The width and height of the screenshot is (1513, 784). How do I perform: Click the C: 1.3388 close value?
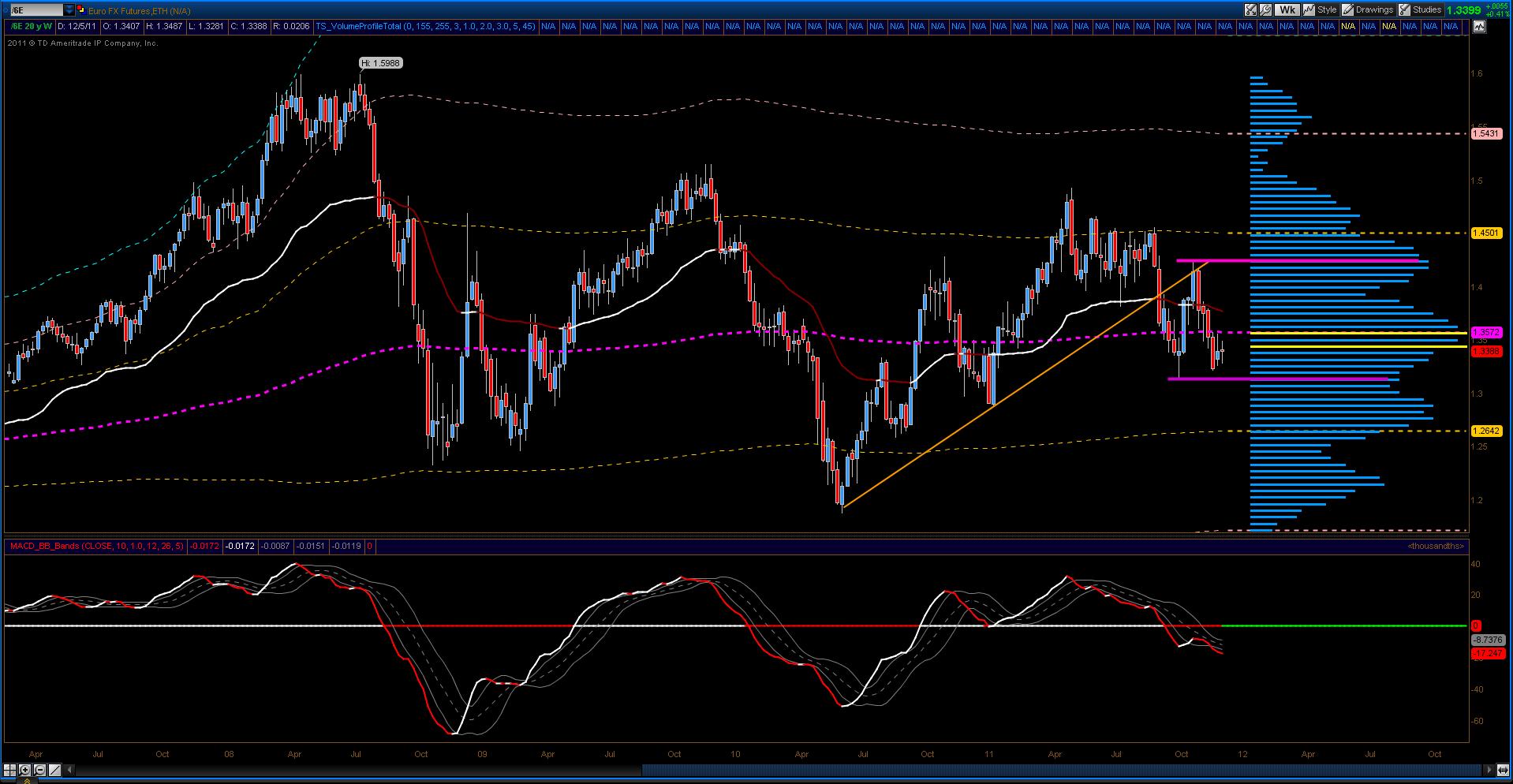[x=248, y=26]
